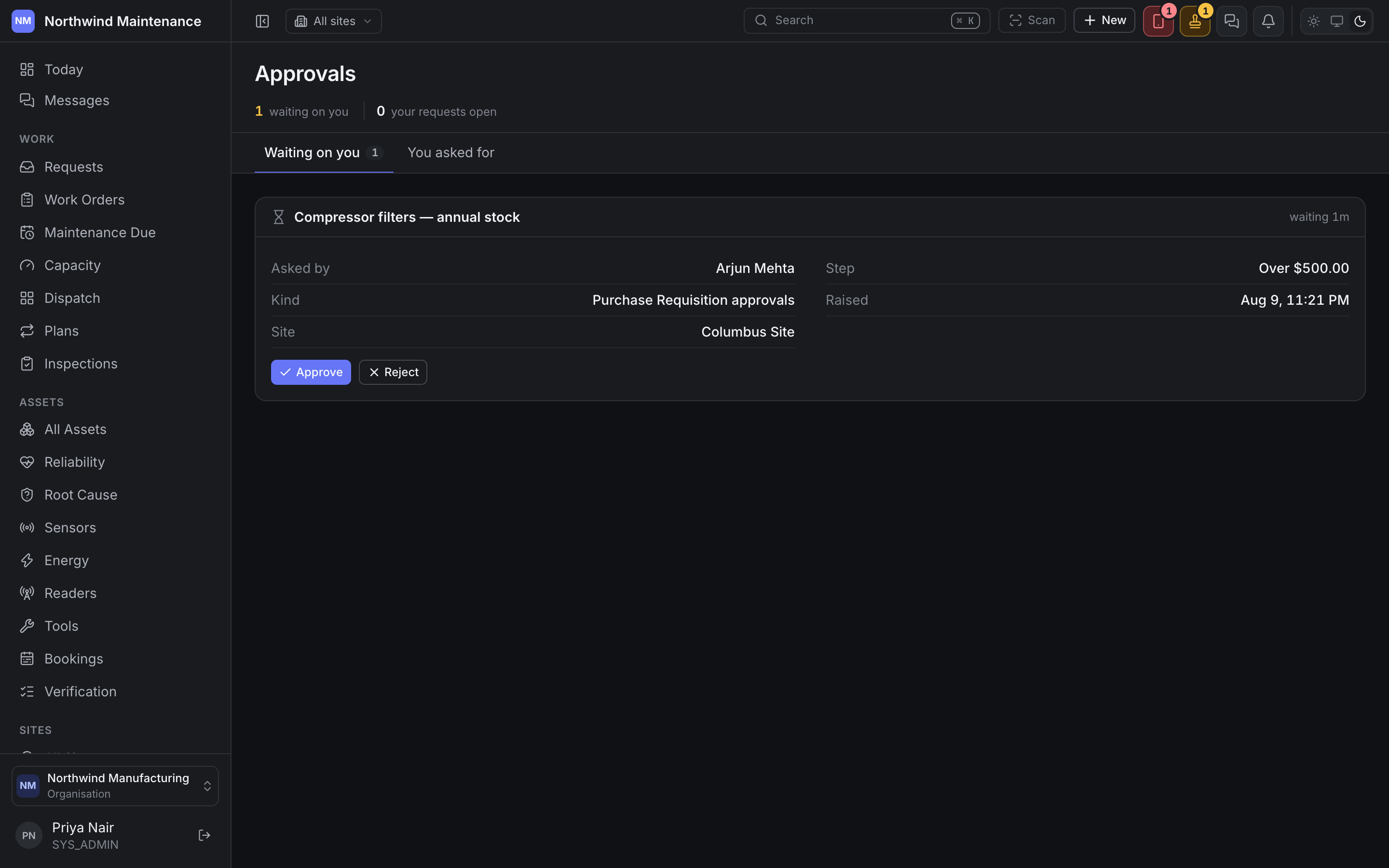The height and width of the screenshot is (868, 1389).
Task: Open Tools in the sidebar
Action: click(115, 626)
